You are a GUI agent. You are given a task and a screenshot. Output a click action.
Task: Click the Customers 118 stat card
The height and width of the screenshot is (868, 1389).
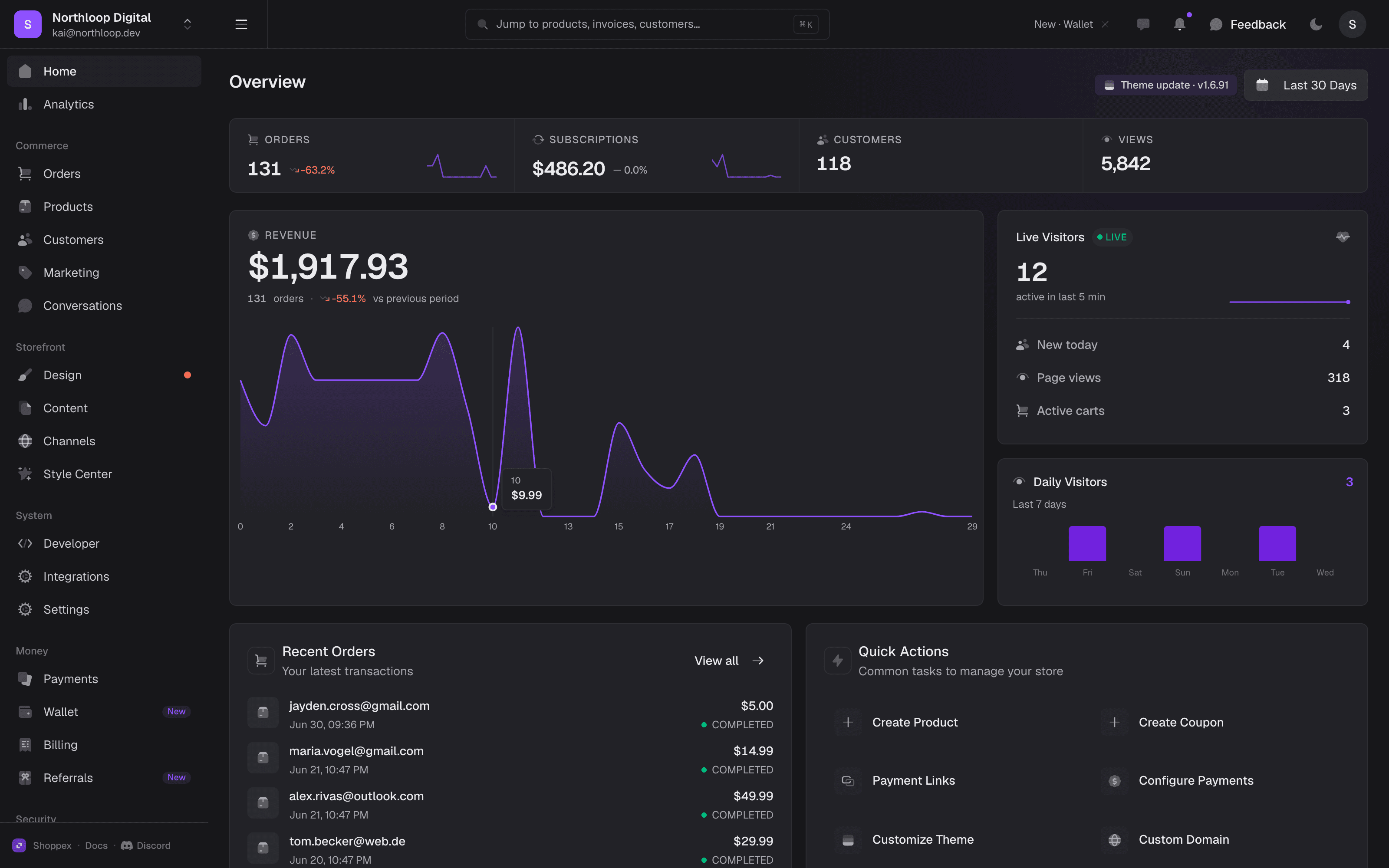click(941, 155)
